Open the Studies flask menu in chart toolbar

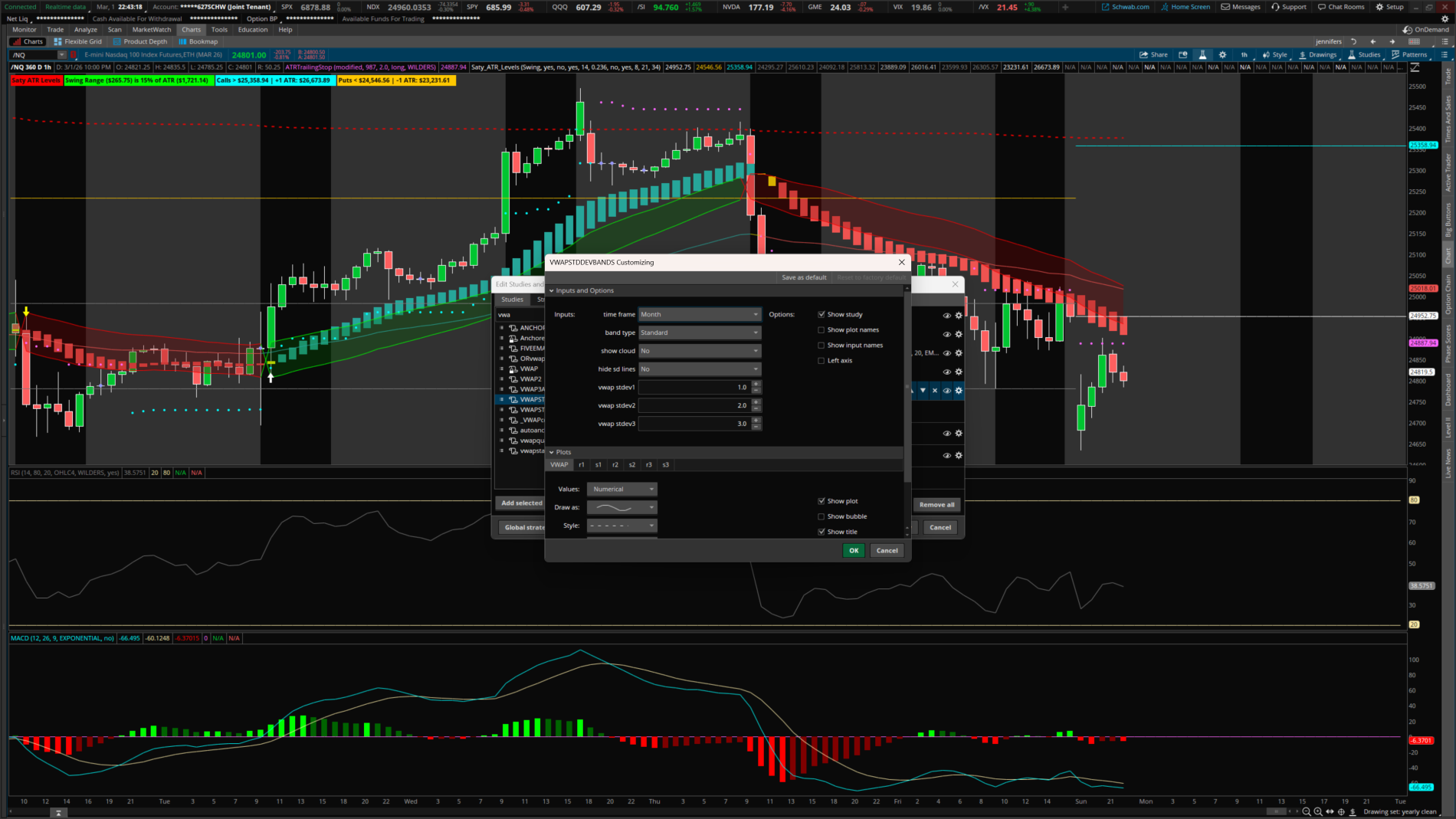coord(1363,54)
